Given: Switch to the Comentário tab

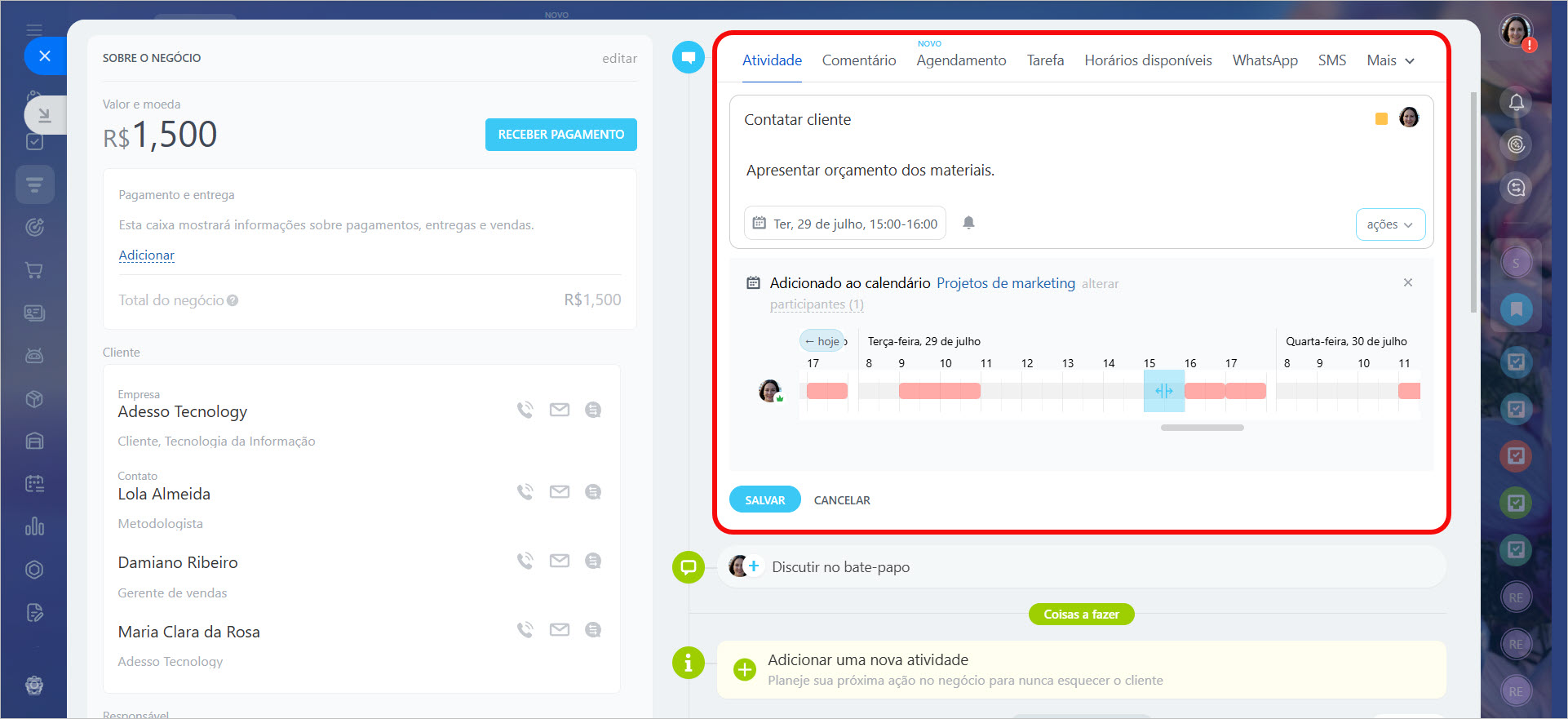Looking at the screenshot, I should coord(859,60).
